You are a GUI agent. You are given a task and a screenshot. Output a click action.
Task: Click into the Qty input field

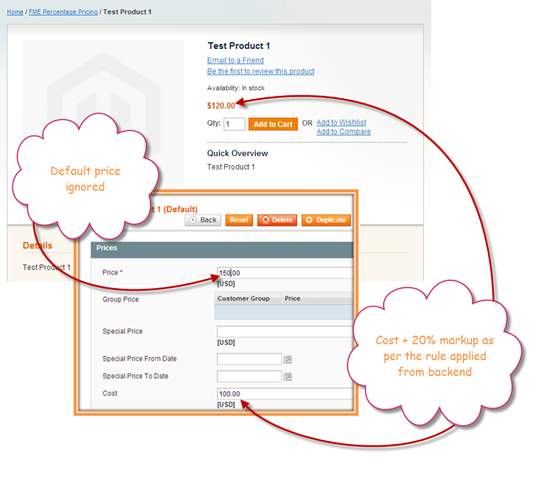point(234,124)
